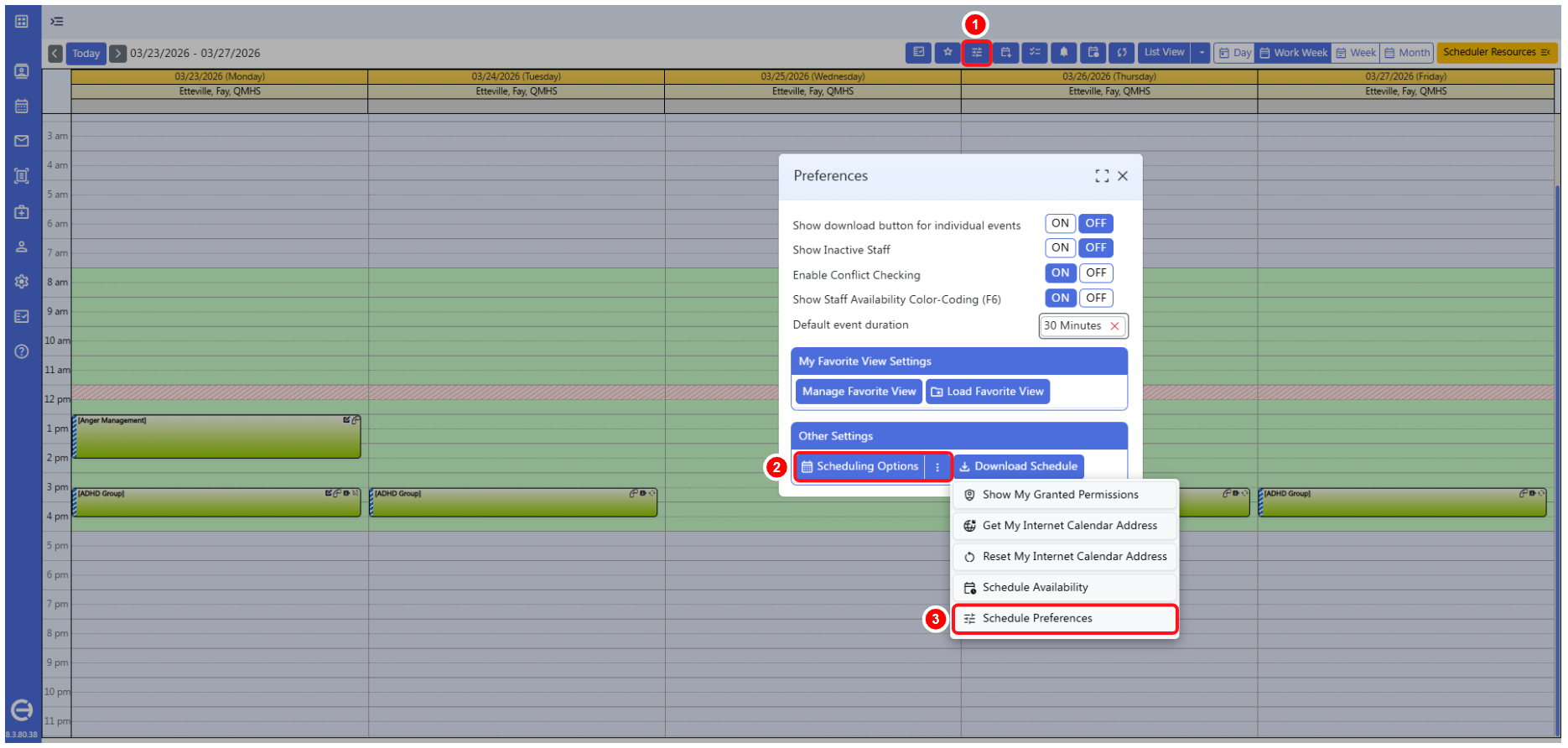Image resolution: width=1568 pixels, height=748 pixels.
Task: Clear the 30 Minutes duration value
Action: (x=1114, y=326)
